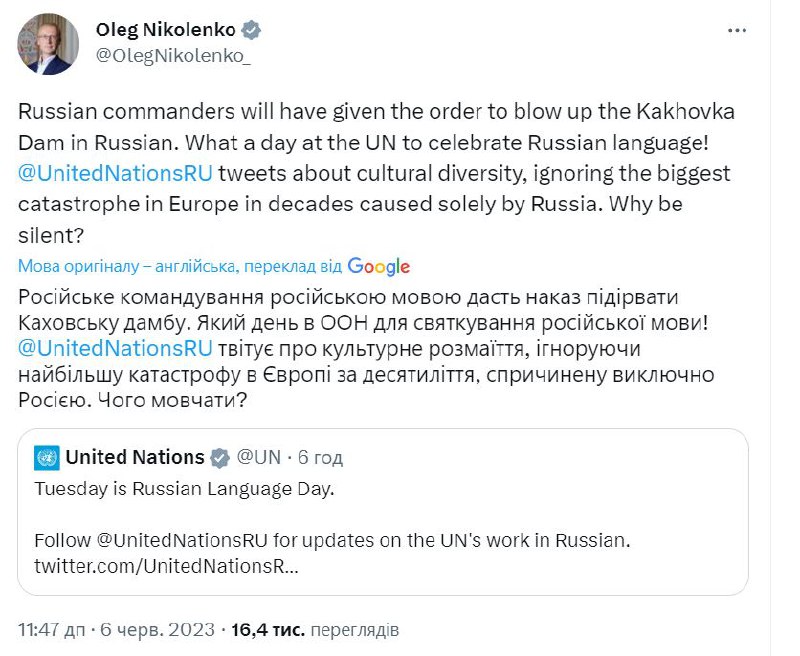
Task: Open the twitter.com/UnitedNationsR… link
Action: pyautogui.click(x=166, y=567)
